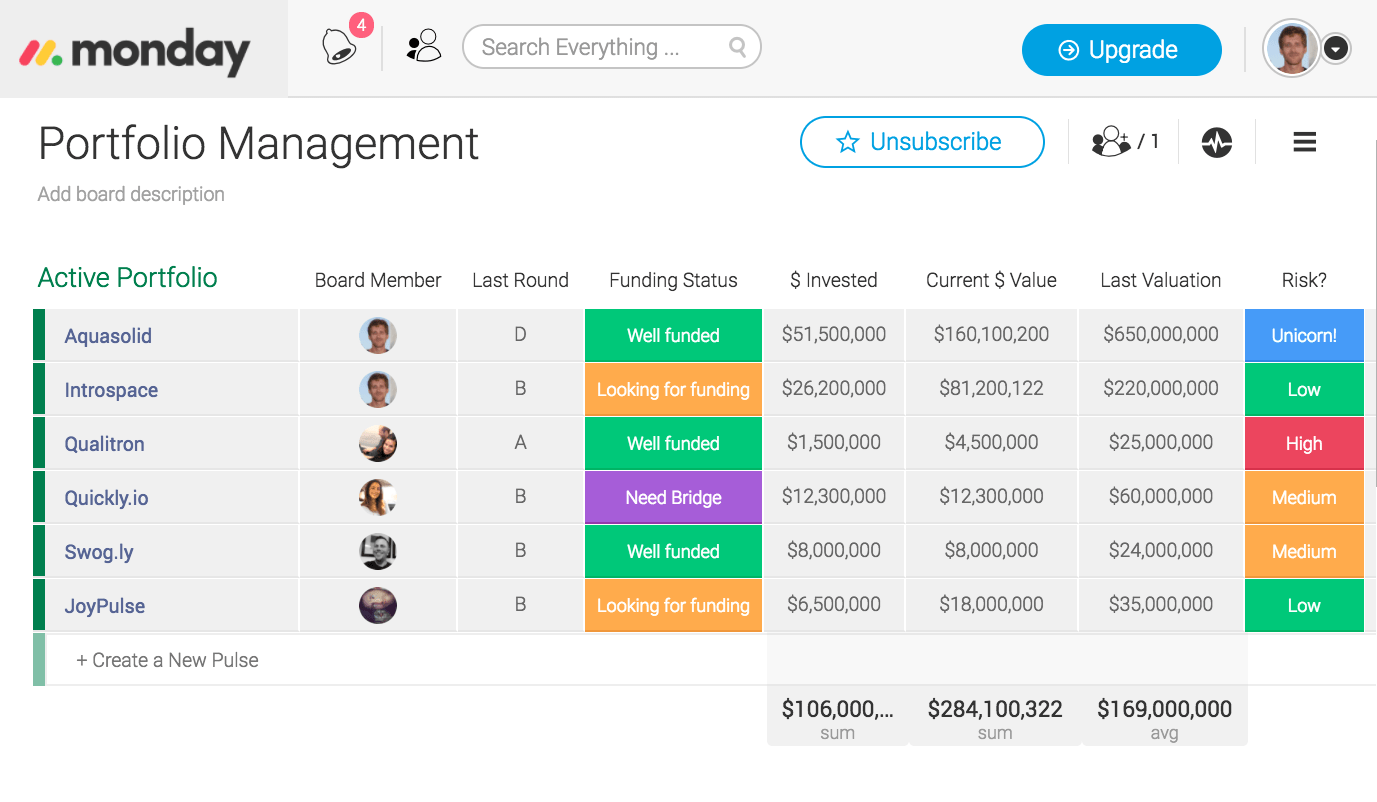Click Swog.ly's Medium risk label
This screenshot has height=802, width=1377.
click(x=1304, y=551)
